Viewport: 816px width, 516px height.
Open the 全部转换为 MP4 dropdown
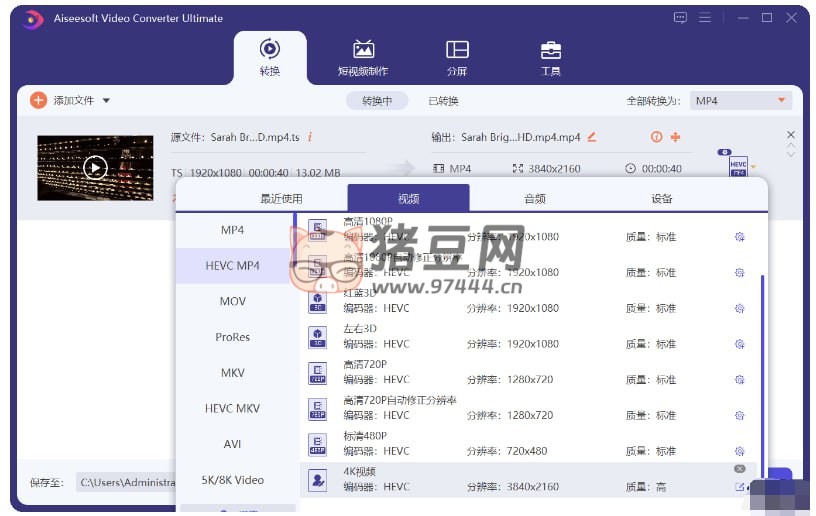(x=741, y=101)
